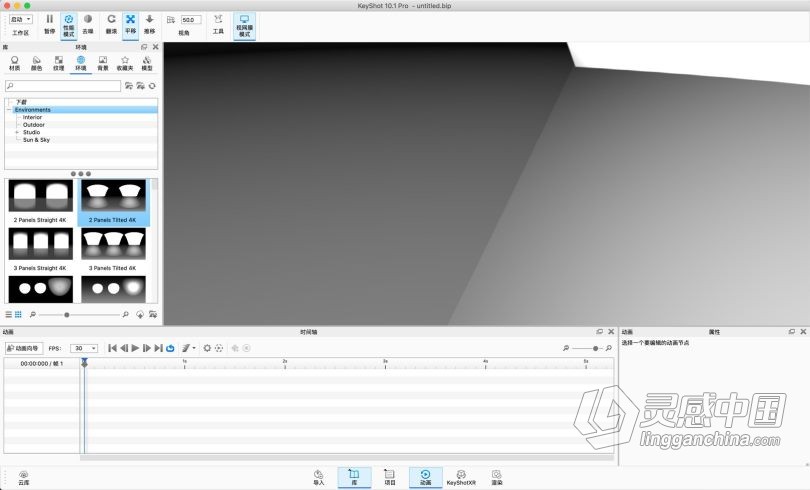Click the add folder icon beside search
The height and width of the screenshot is (490, 810).
click(x=129, y=86)
